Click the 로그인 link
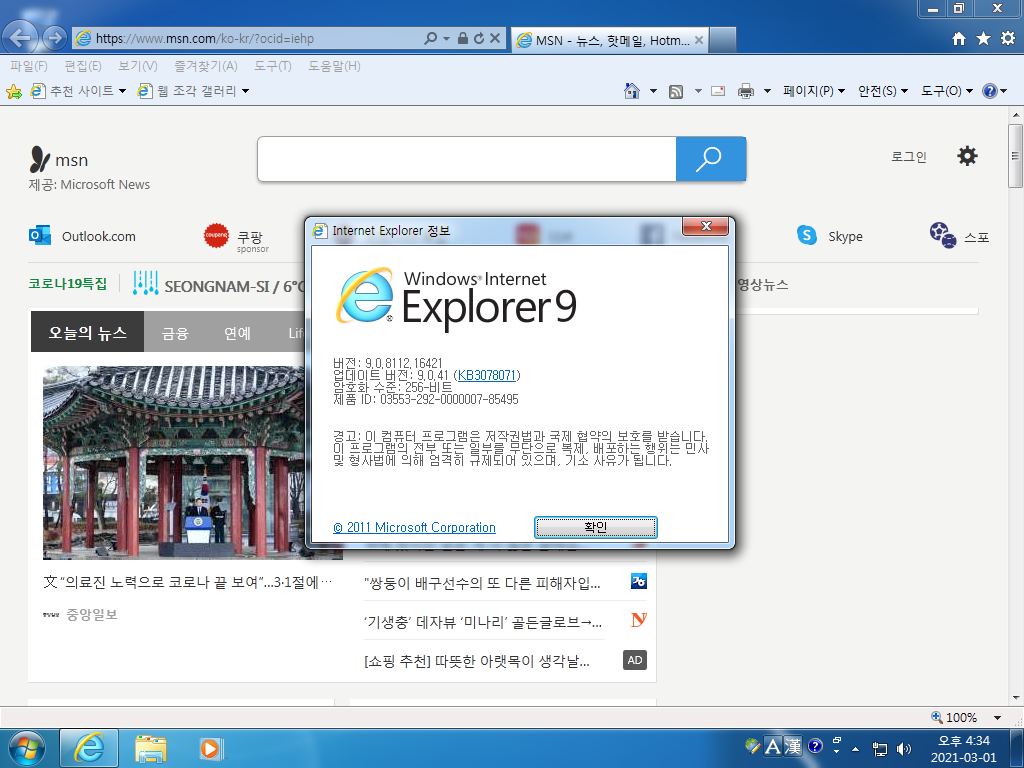 click(x=909, y=157)
